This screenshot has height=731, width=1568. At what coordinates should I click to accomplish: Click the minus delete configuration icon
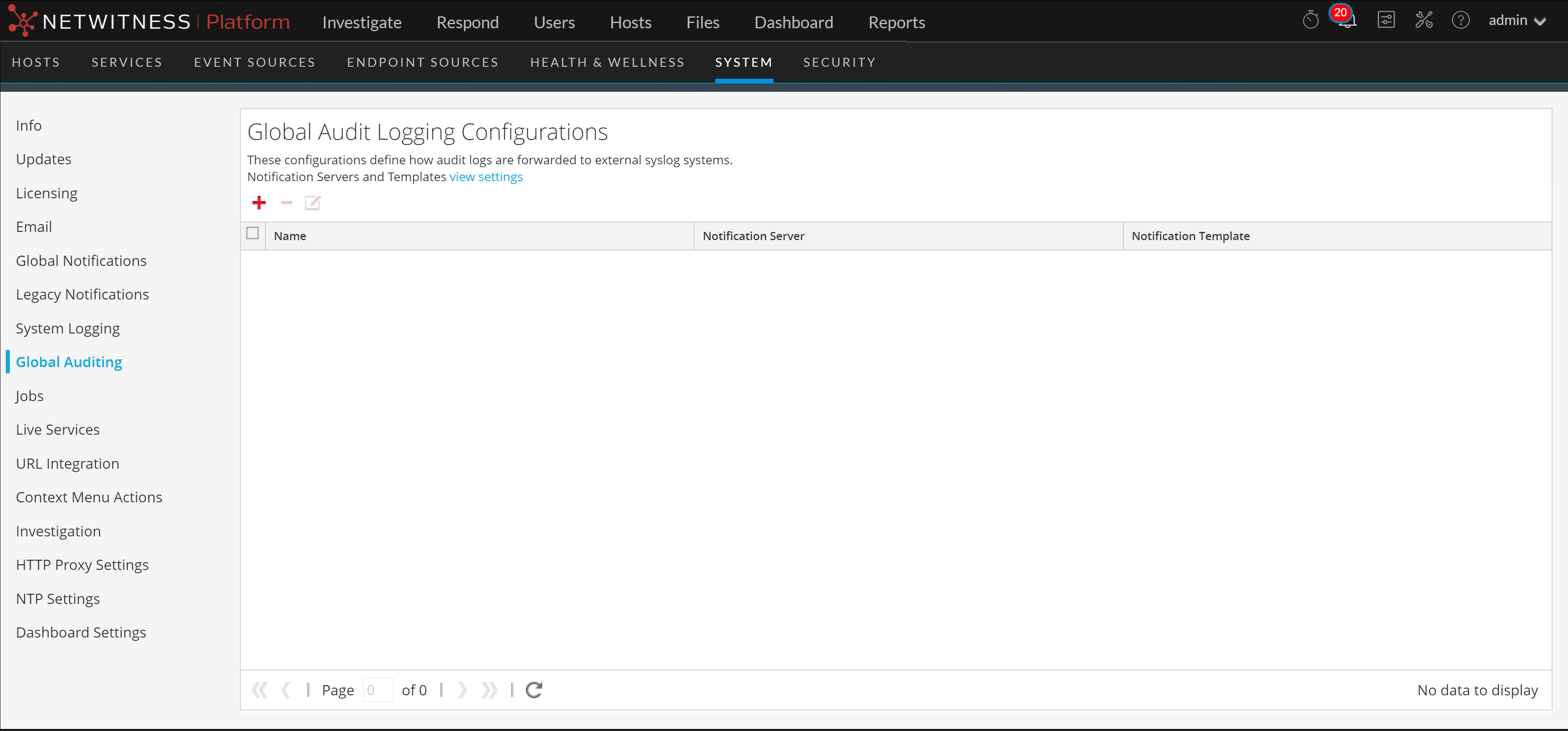pos(286,203)
